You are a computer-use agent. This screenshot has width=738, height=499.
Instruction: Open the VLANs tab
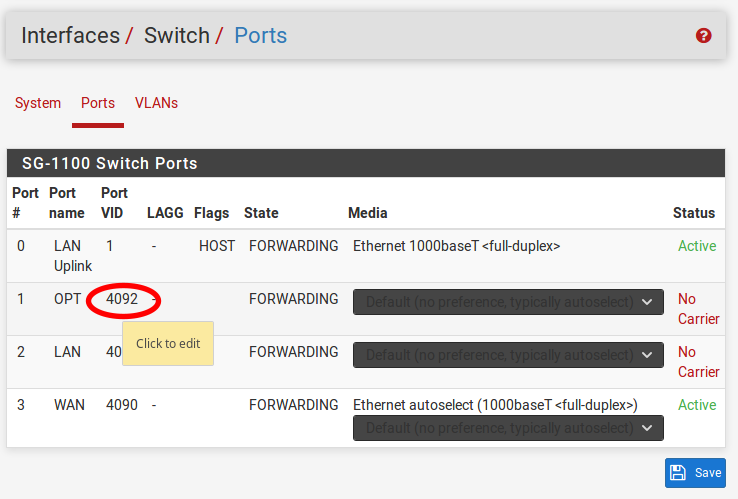tap(156, 103)
